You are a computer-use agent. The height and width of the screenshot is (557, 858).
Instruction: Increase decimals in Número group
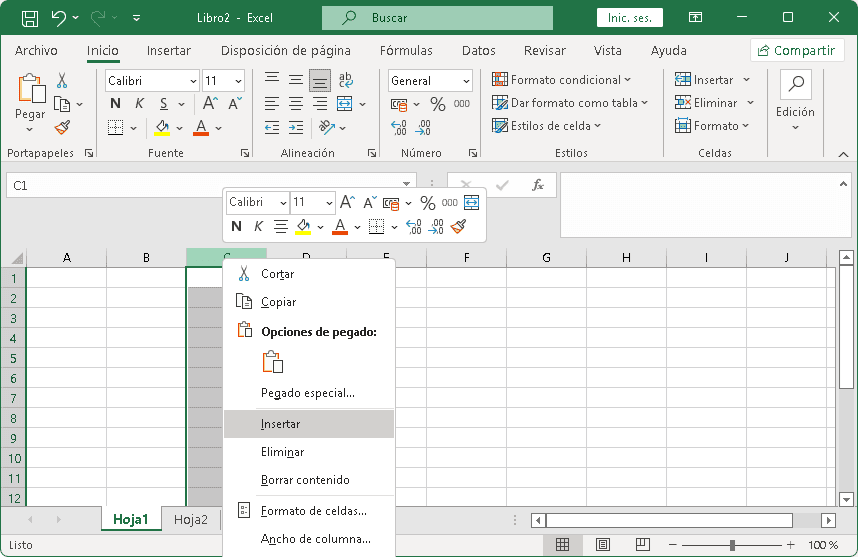click(x=398, y=127)
